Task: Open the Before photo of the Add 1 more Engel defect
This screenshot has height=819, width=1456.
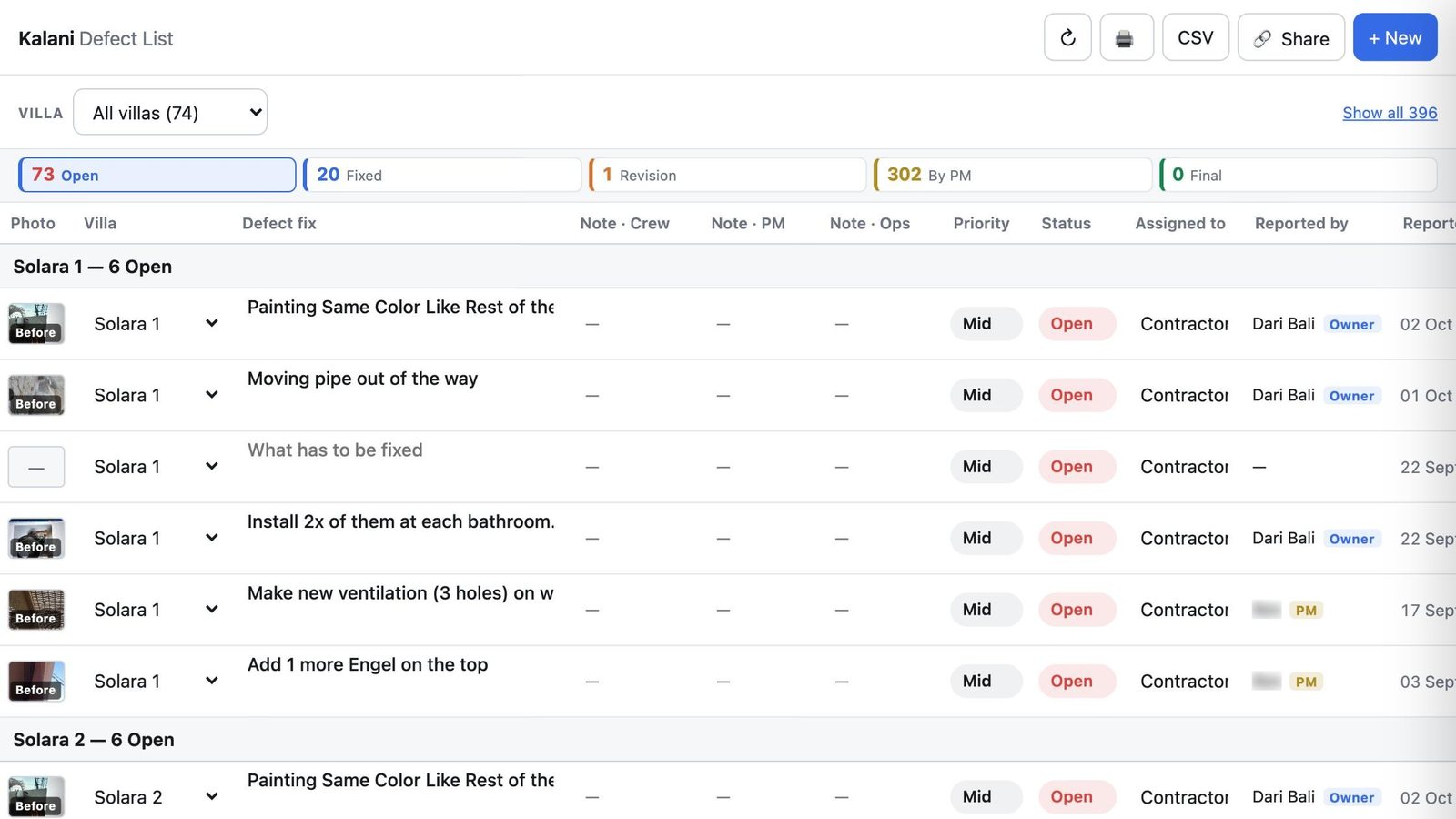Action: (36, 681)
